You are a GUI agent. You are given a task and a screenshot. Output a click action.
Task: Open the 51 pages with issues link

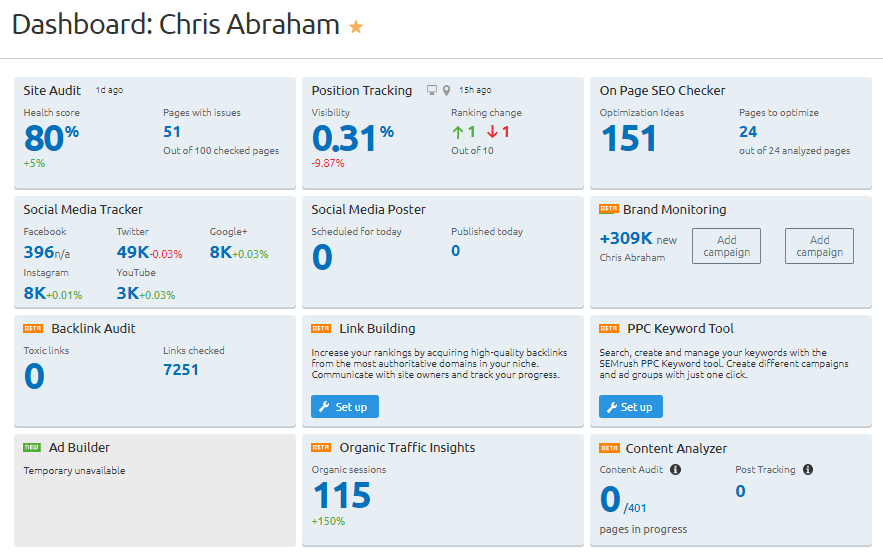172,132
